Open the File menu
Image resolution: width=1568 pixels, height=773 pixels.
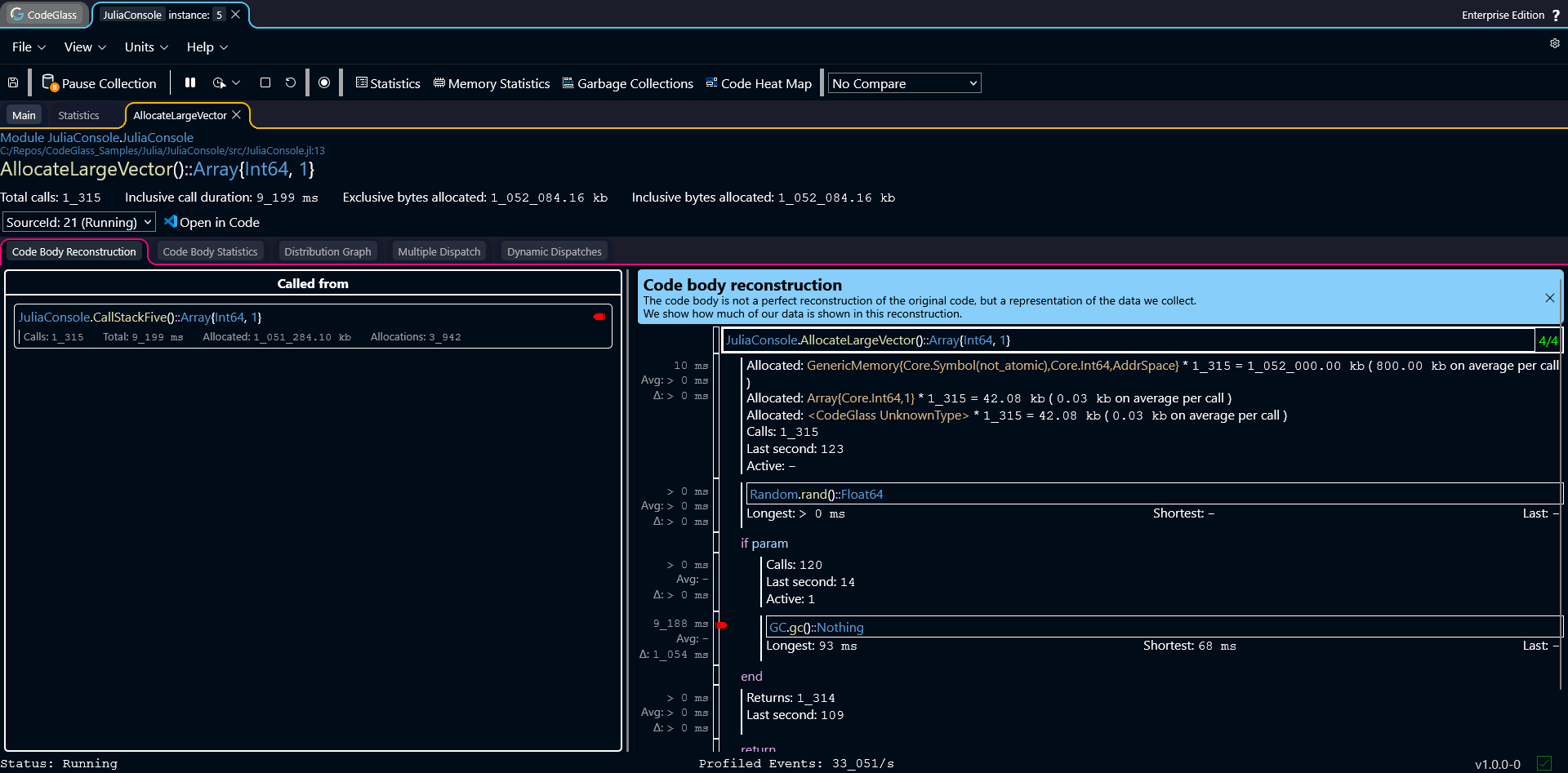pos(29,47)
